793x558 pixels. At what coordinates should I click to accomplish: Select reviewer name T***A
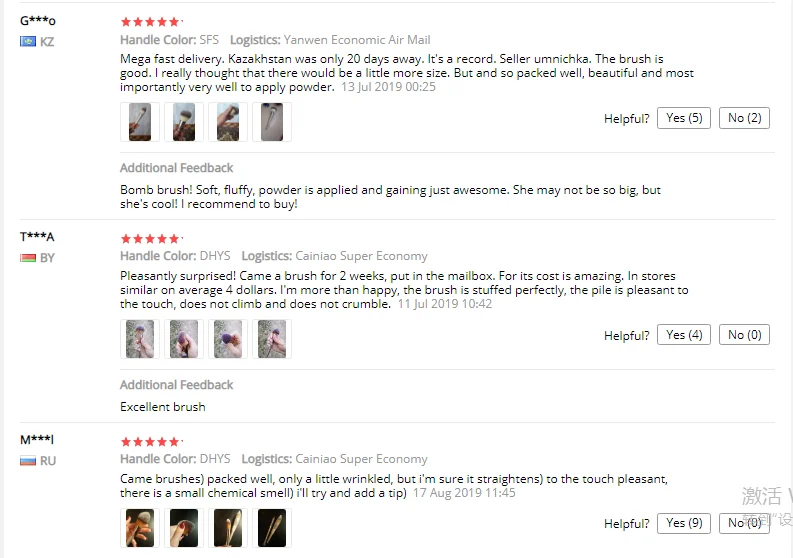click(x=37, y=237)
